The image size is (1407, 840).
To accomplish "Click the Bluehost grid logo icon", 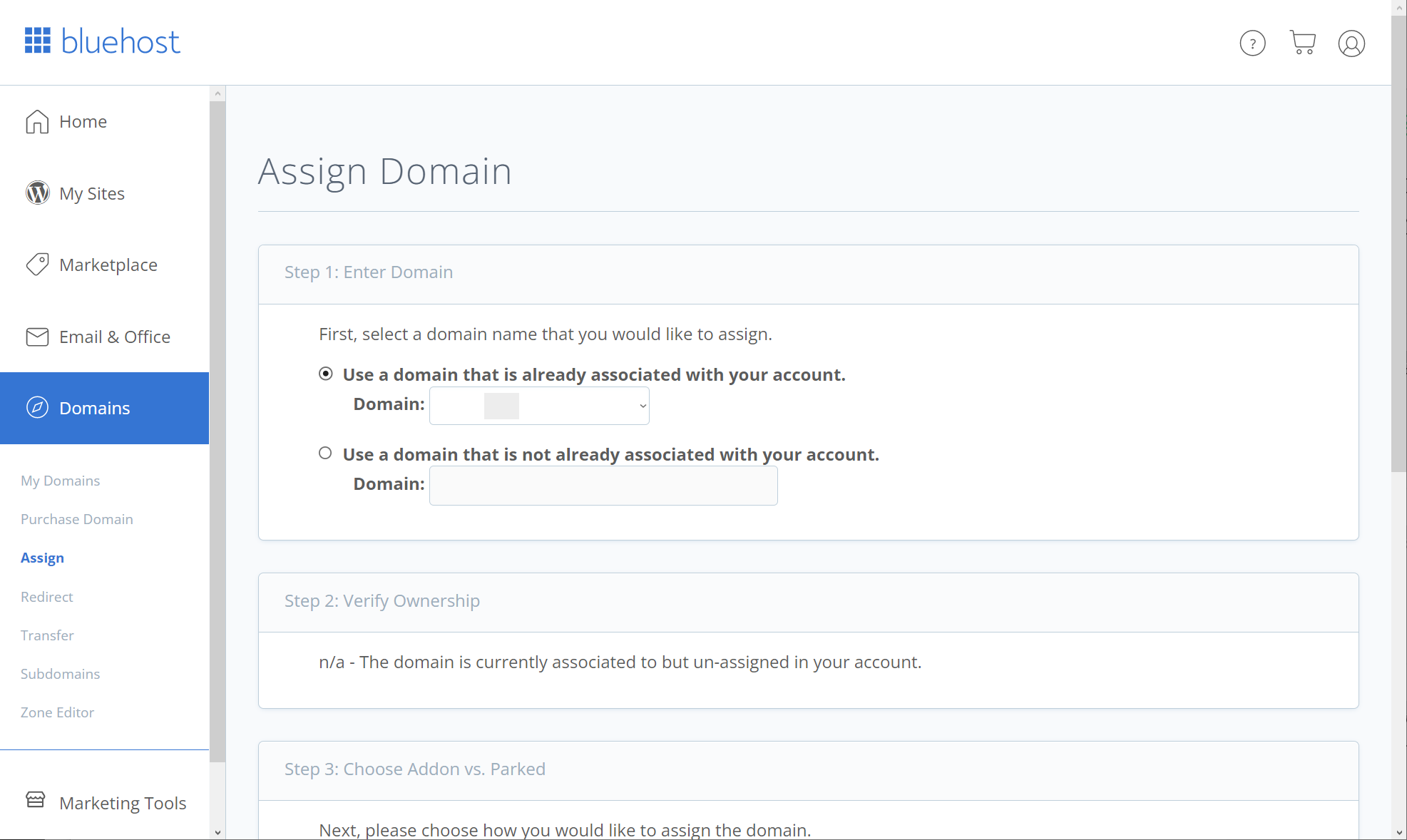I will pos(38,41).
